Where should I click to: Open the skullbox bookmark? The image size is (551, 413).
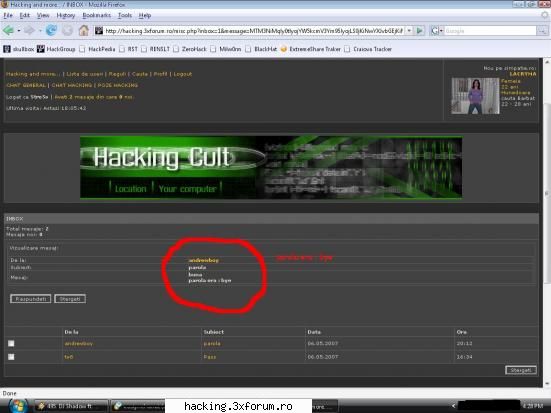[19, 49]
